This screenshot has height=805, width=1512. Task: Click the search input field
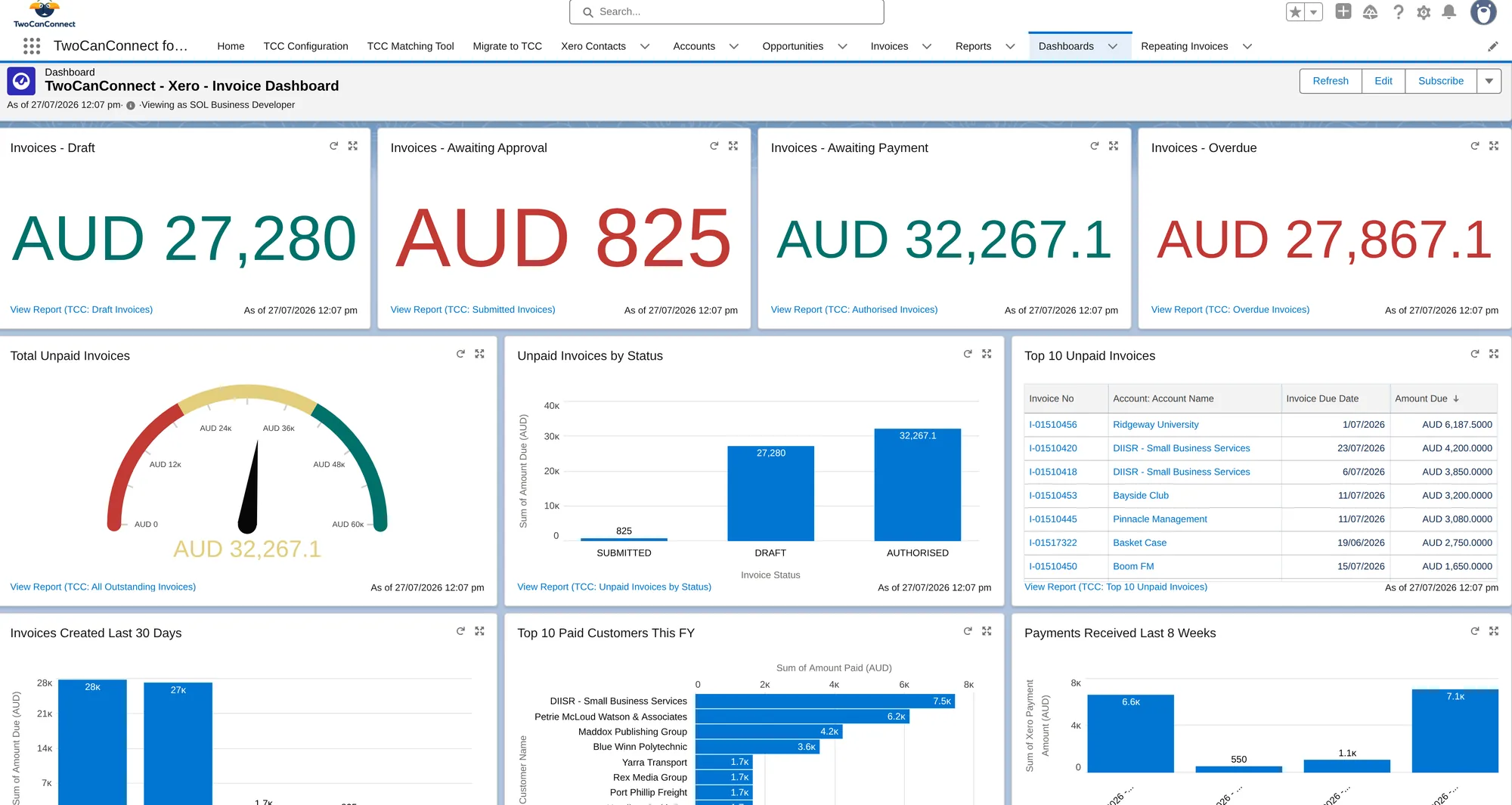coord(727,12)
